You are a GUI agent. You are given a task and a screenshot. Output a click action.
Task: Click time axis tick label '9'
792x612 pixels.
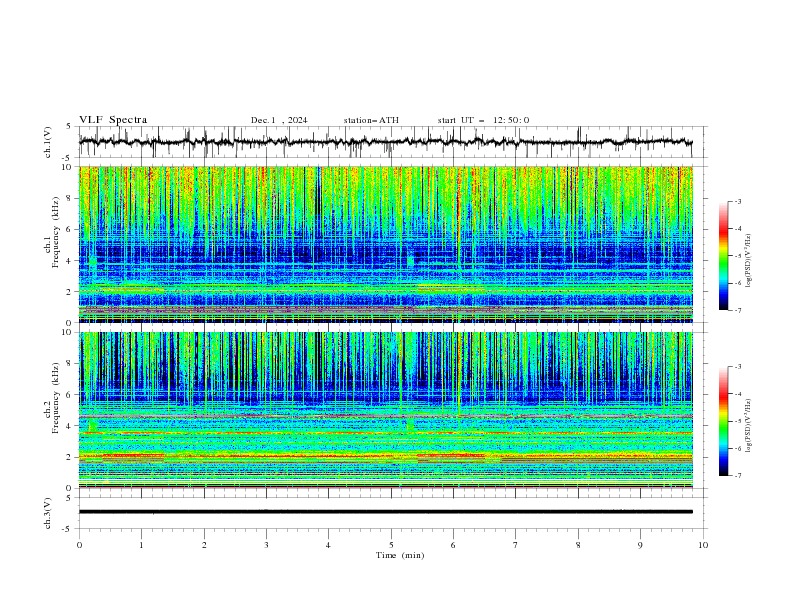tap(640, 545)
